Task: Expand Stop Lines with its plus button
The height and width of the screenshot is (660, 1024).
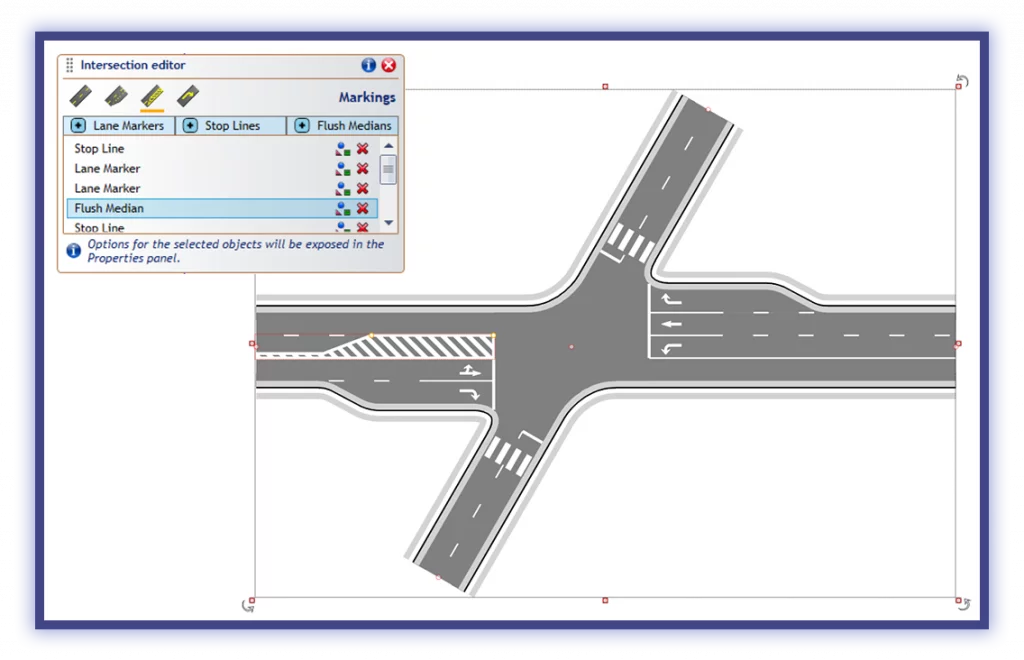Action: point(190,124)
